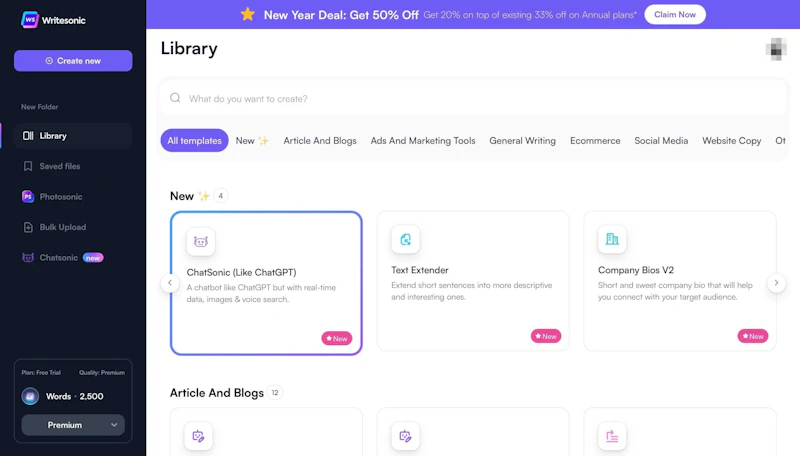Select the Social Media tab
Viewport: 800px width, 456px height.
click(661, 140)
